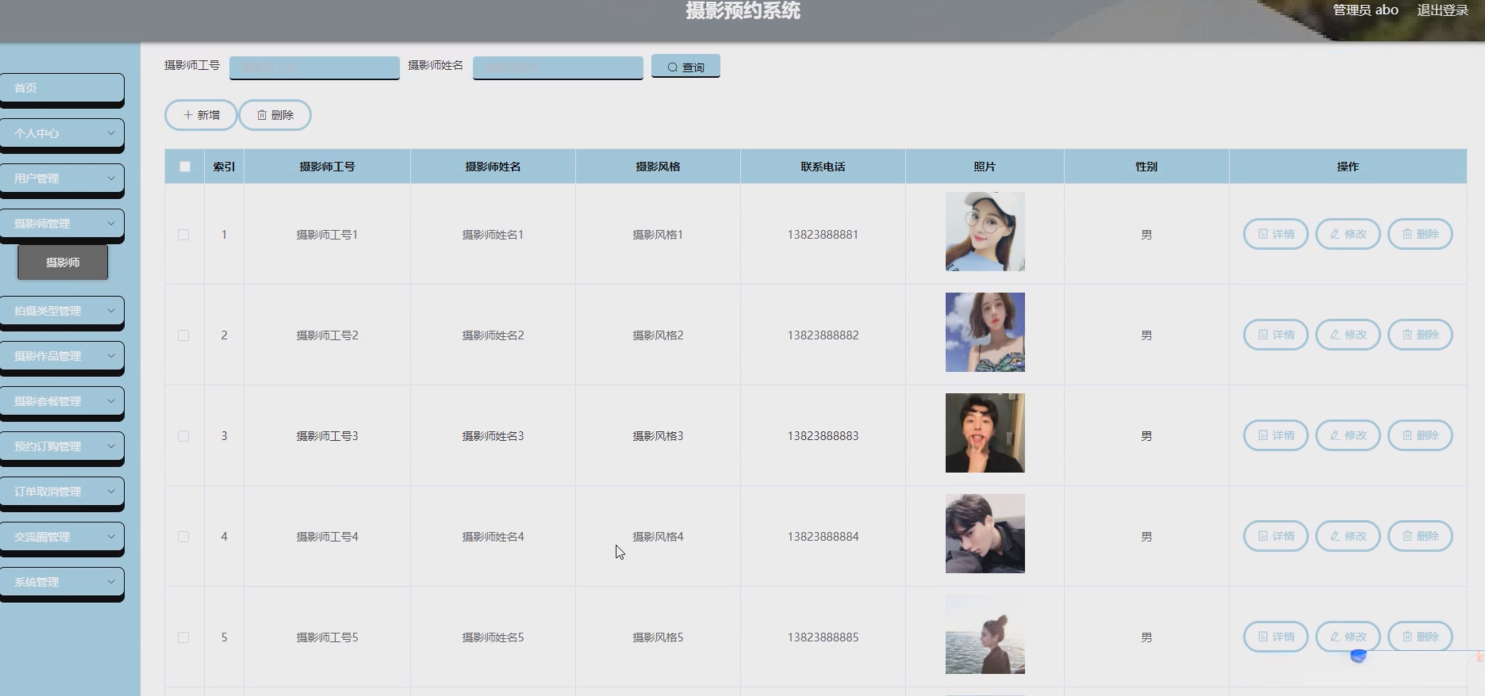Click 修改 for 摄影师工号2 row
This screenshot has height=696, width=1485.
[x=1348, y=335]
